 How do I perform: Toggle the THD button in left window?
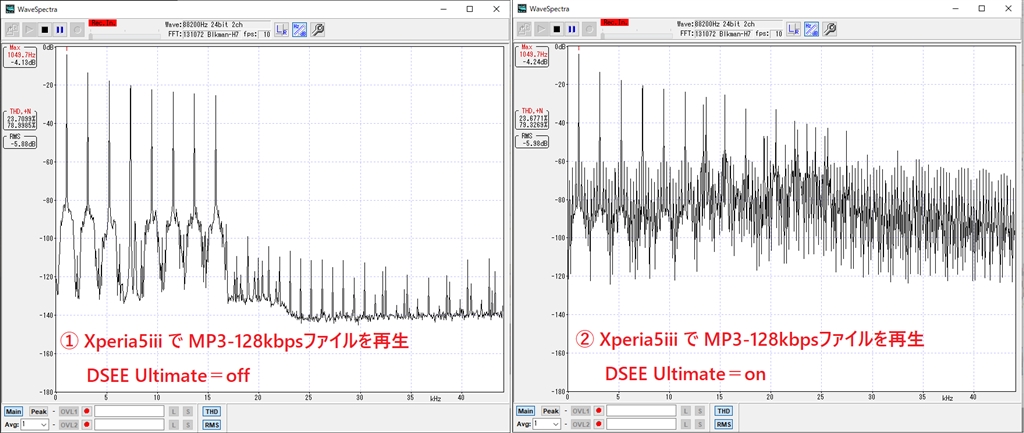pos(212,411)
